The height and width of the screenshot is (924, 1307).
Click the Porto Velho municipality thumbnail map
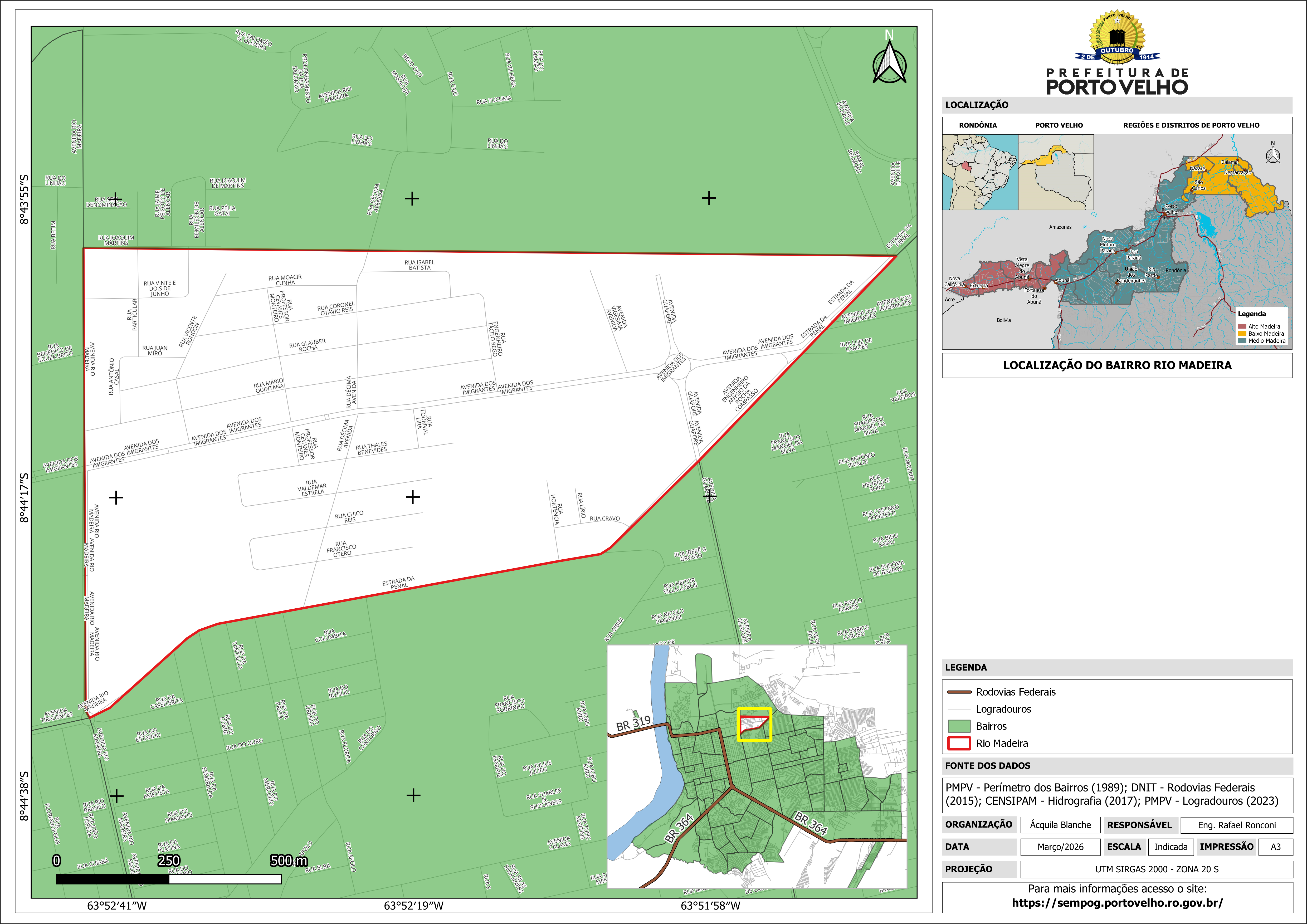coord(1056,172)
